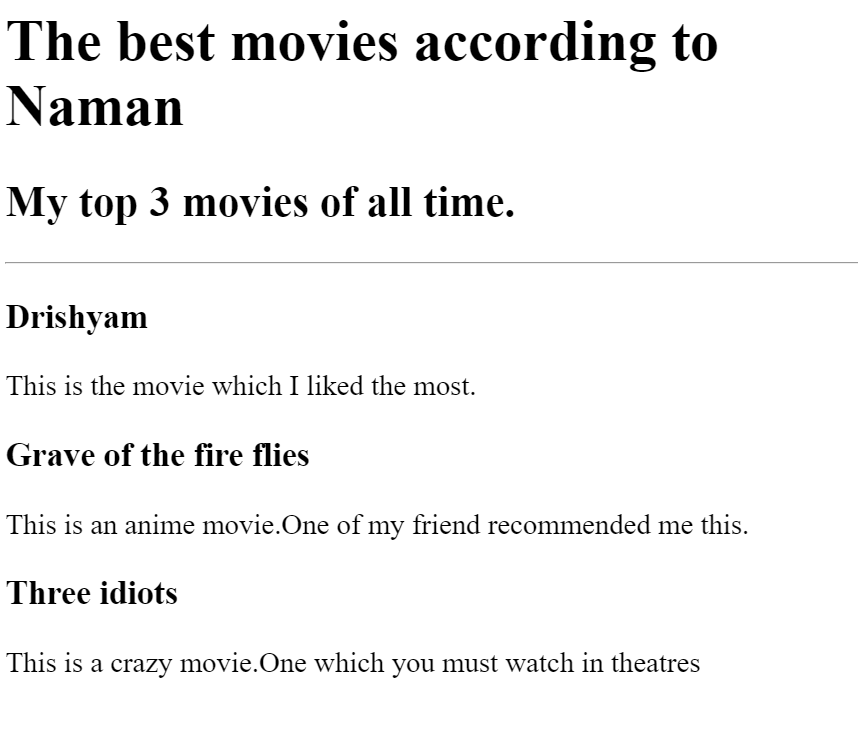Select the 'Three idiots' movie heading

click(92, 593)
